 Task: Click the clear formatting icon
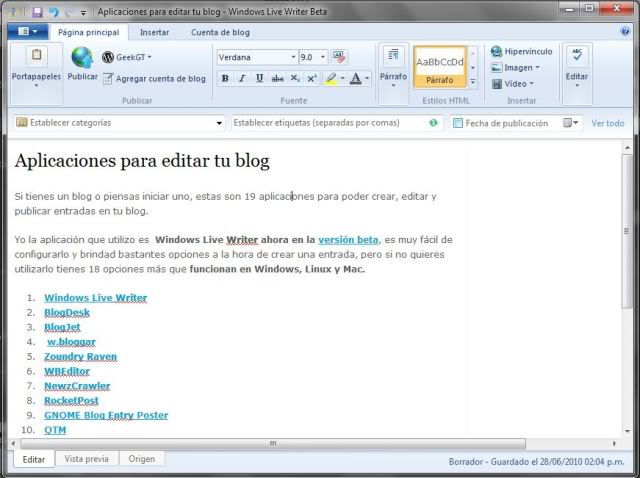[x=339, y=57]
